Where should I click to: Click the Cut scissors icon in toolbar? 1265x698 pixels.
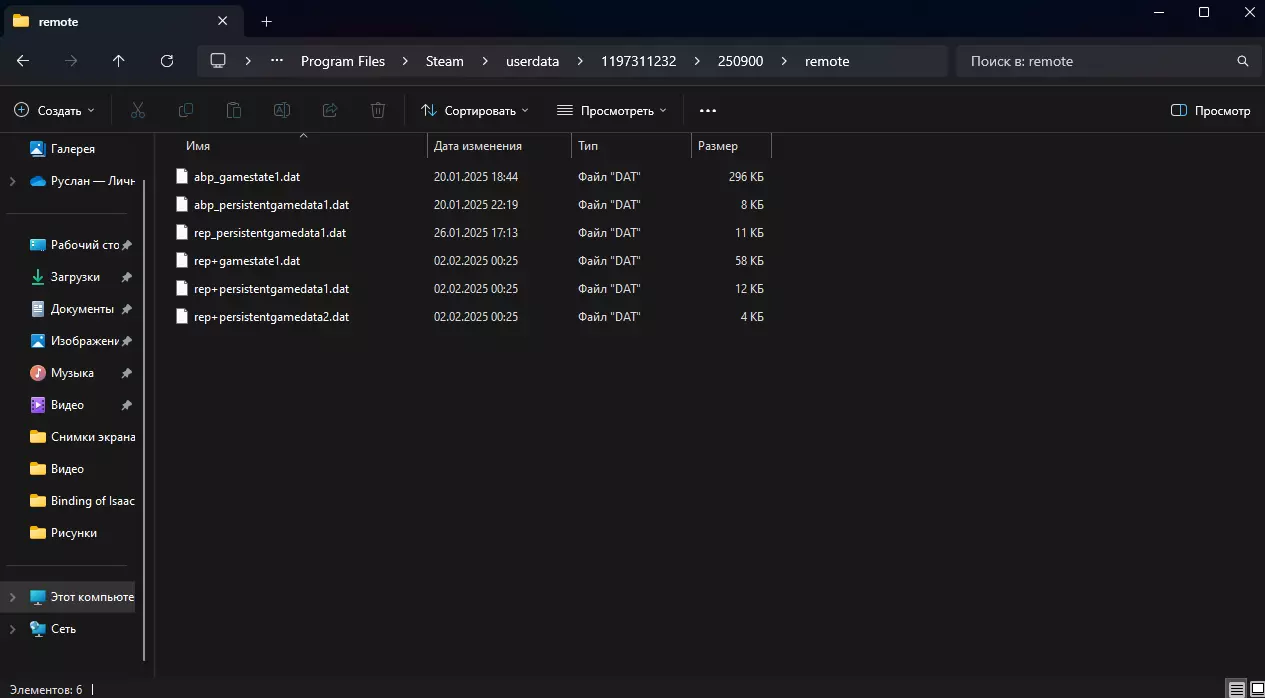(138, 111)
